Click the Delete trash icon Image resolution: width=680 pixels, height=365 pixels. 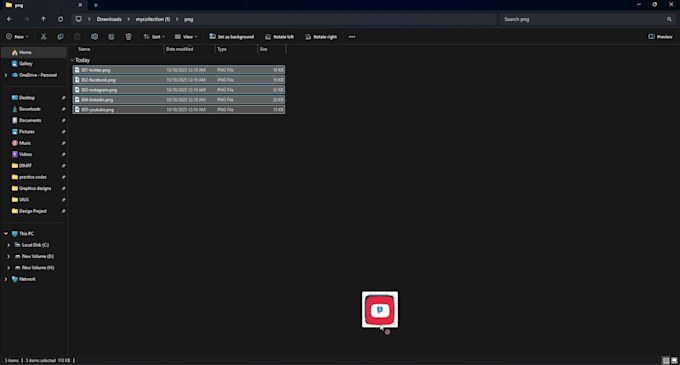tap(128, 37)
